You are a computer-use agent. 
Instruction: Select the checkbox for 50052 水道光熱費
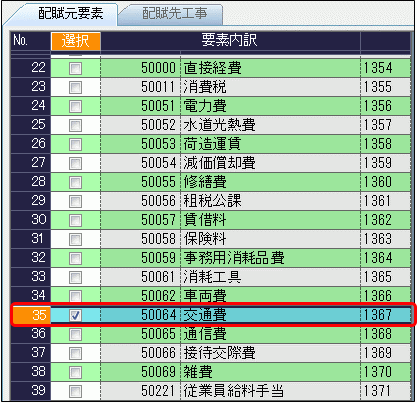[76, 126]
